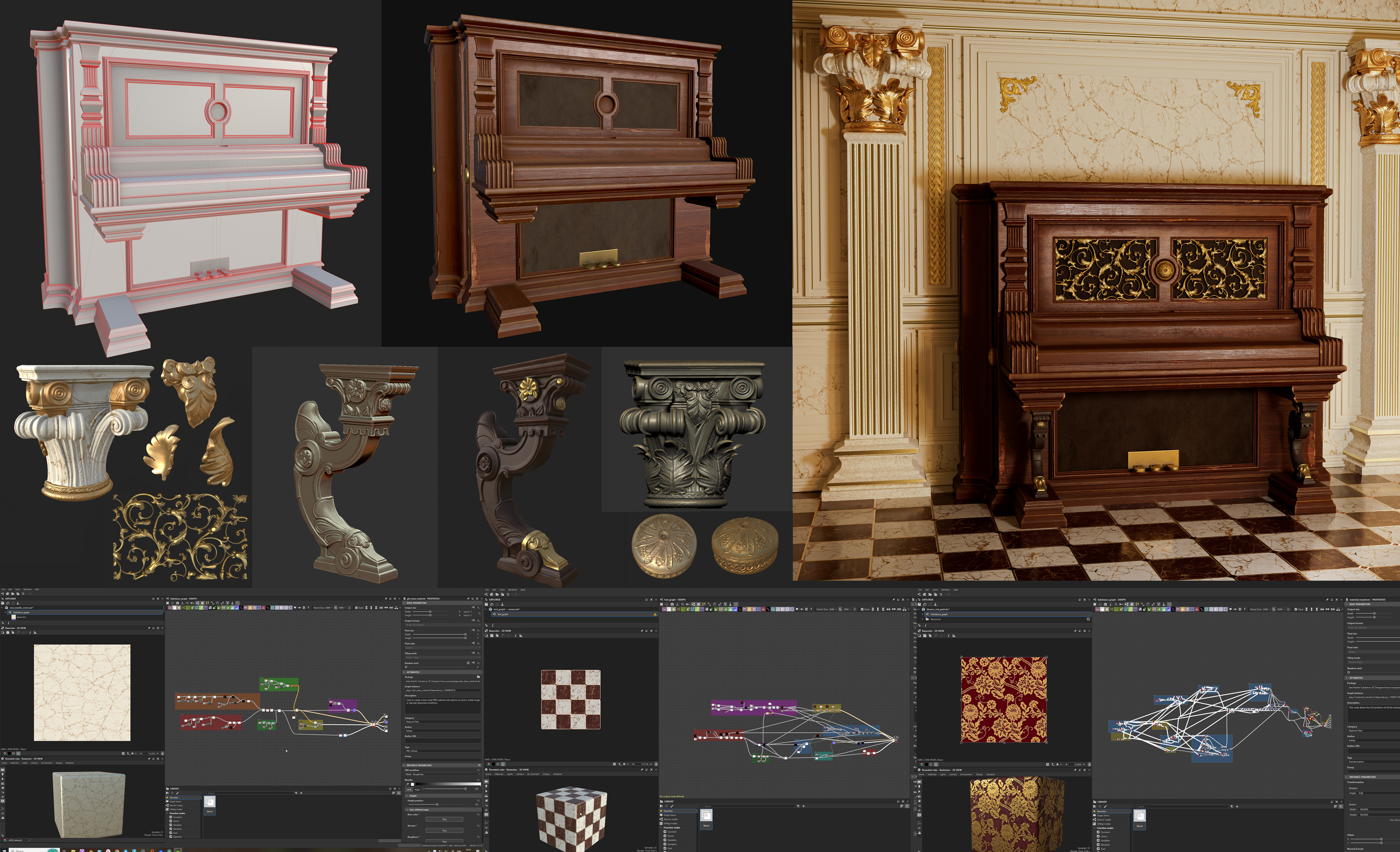Adjust Metallic gradient slider
Screen dimensions: 1400x852
449,784
